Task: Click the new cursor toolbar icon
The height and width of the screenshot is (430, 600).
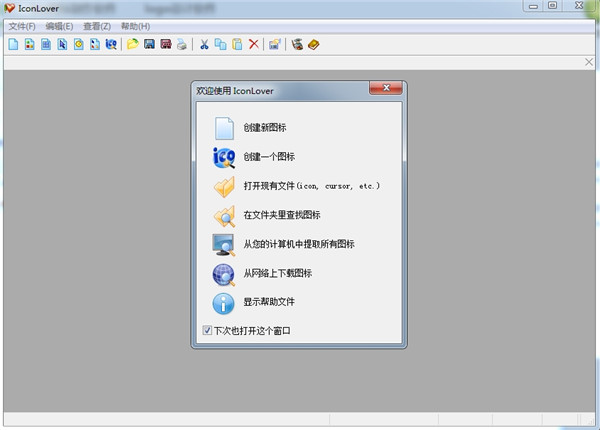Action: (x=62, y=45)
